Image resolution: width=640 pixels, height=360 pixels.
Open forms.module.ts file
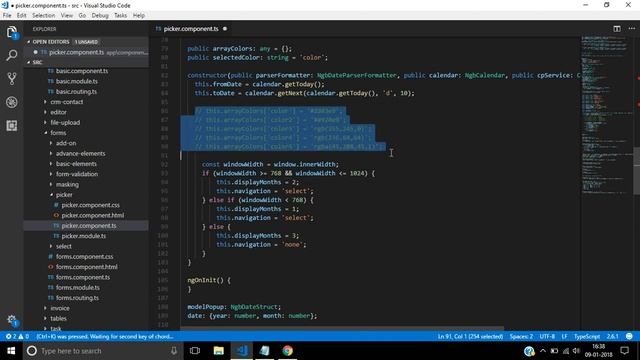click(78, 287)
